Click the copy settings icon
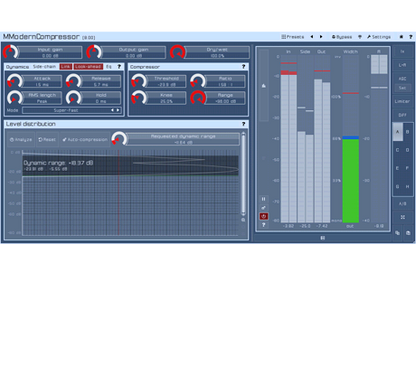This screenshot has height=376, width=416. click(397, 233)
